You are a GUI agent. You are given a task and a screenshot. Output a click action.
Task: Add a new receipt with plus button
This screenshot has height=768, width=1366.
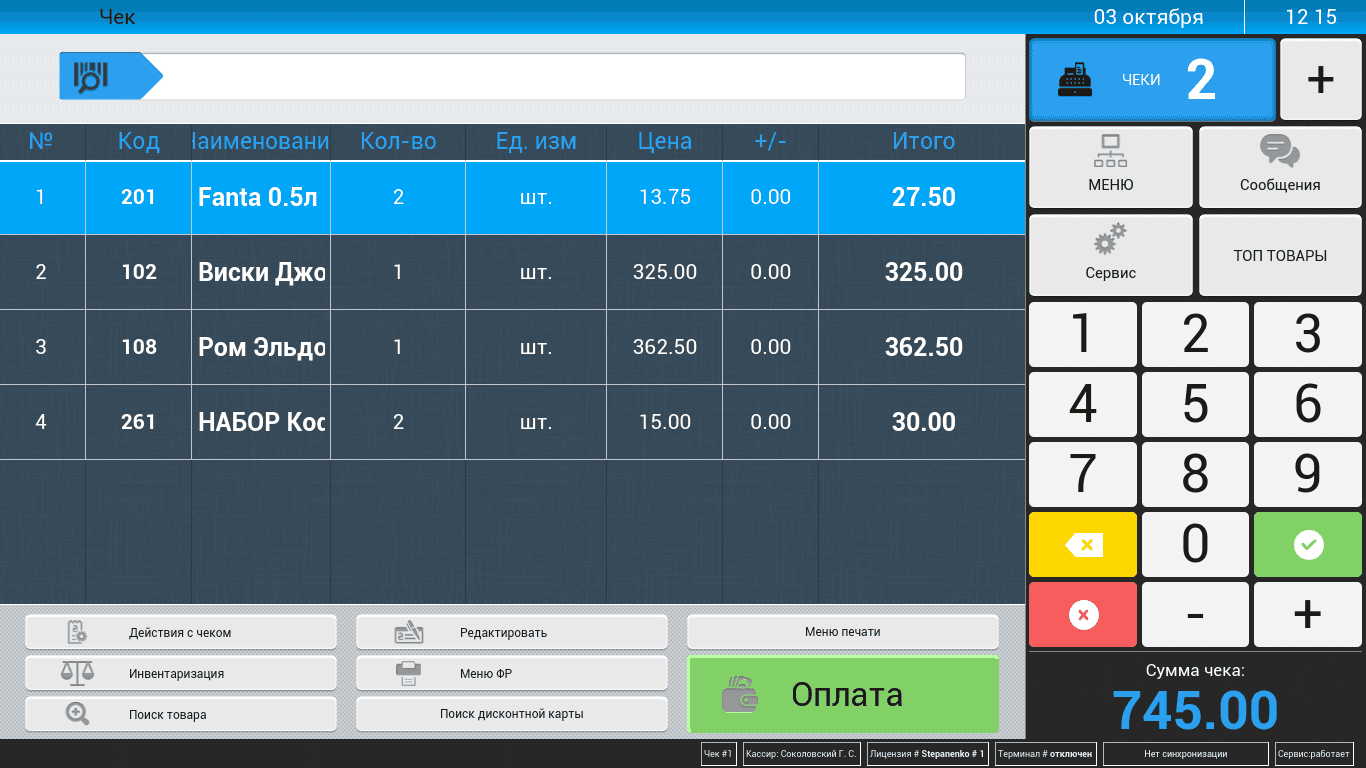coord(1320,80)
